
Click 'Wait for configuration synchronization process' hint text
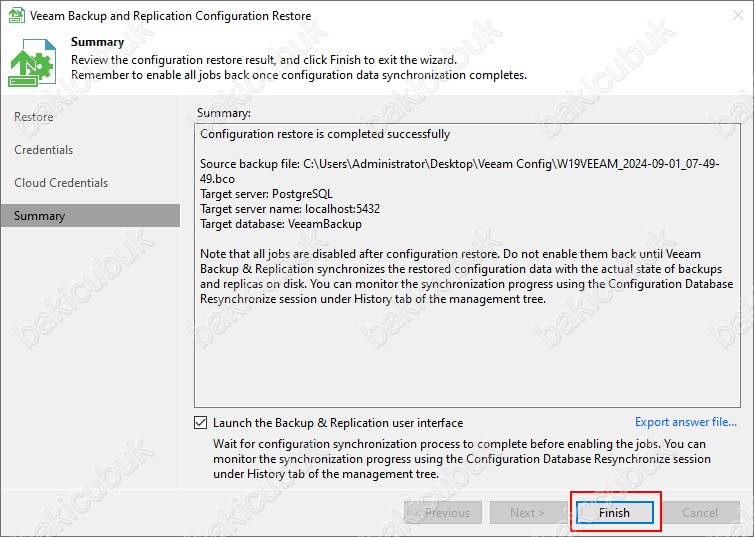coord(462,459)
